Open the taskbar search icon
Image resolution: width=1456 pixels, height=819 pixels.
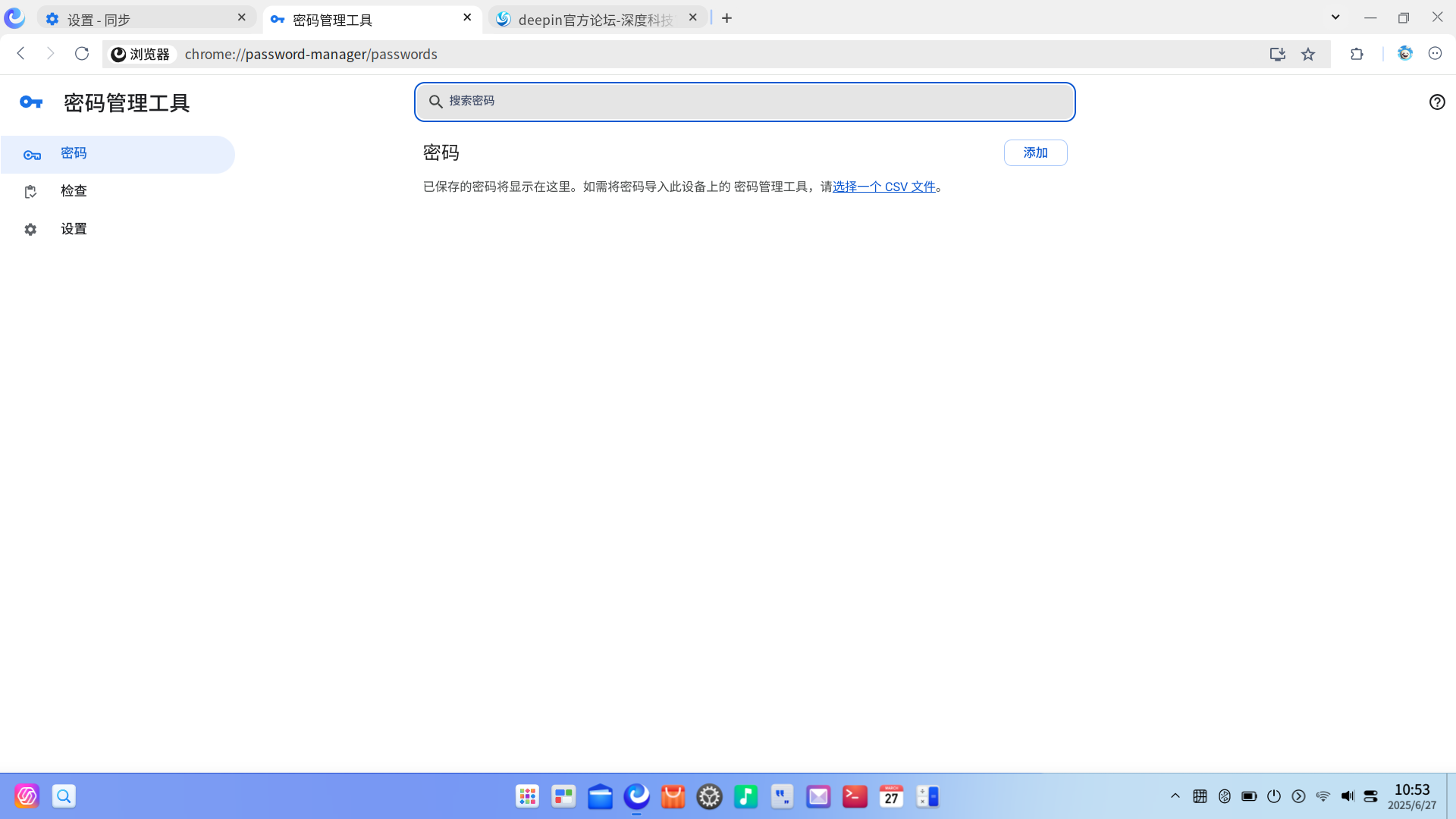point(64,796)
